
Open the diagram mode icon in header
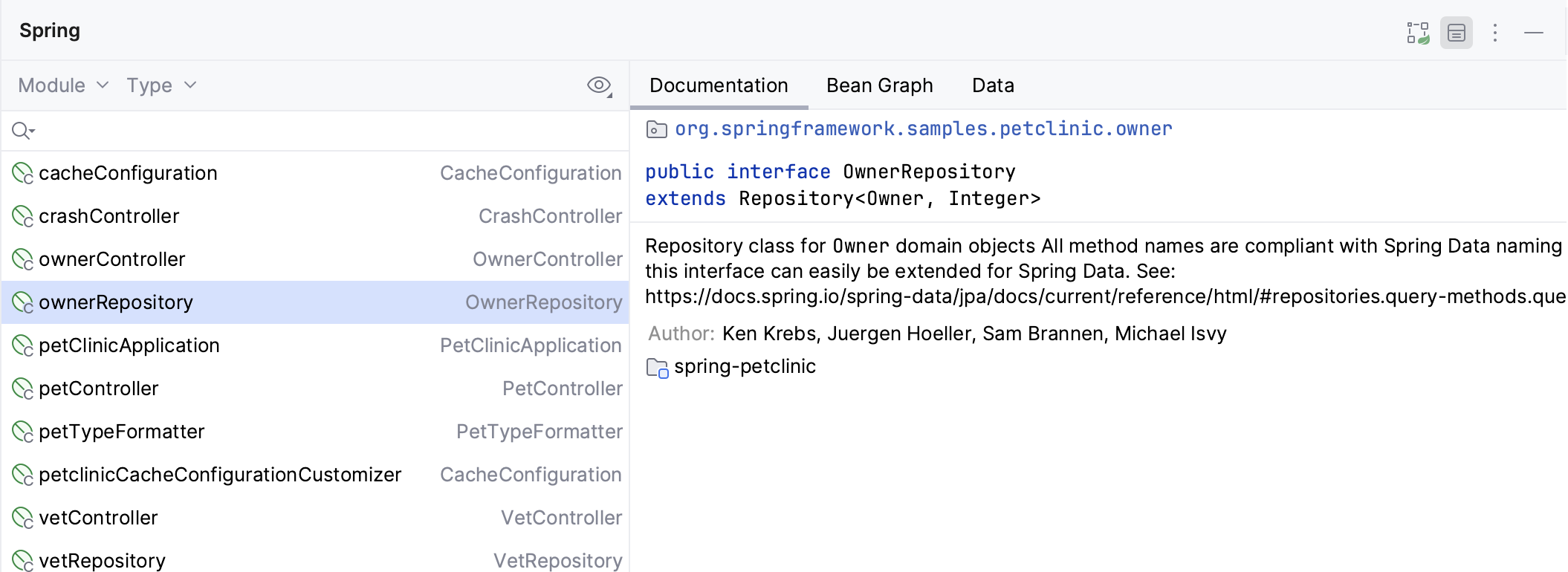[x=1417, y=33]
